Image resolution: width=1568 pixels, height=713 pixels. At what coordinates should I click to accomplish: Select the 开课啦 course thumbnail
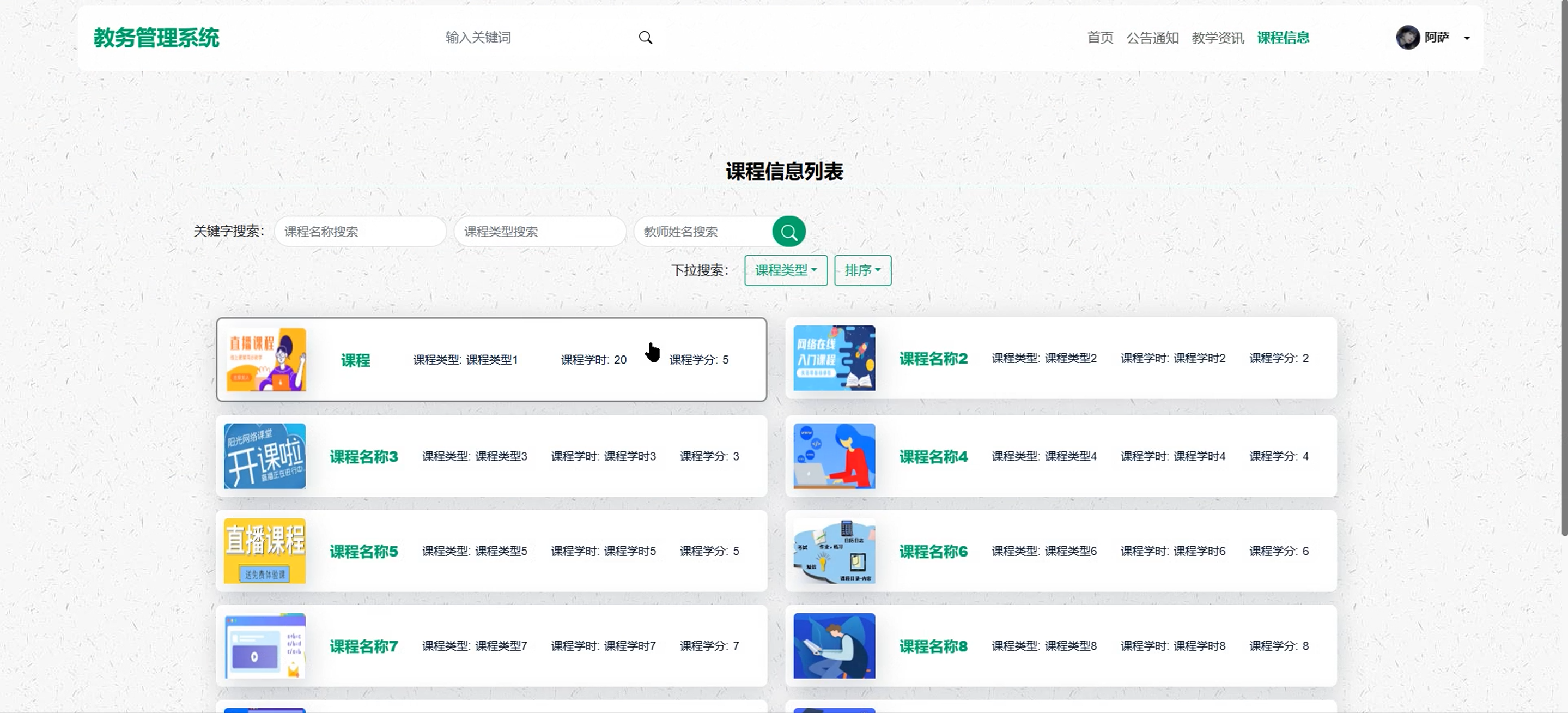(x=265, y=456)
